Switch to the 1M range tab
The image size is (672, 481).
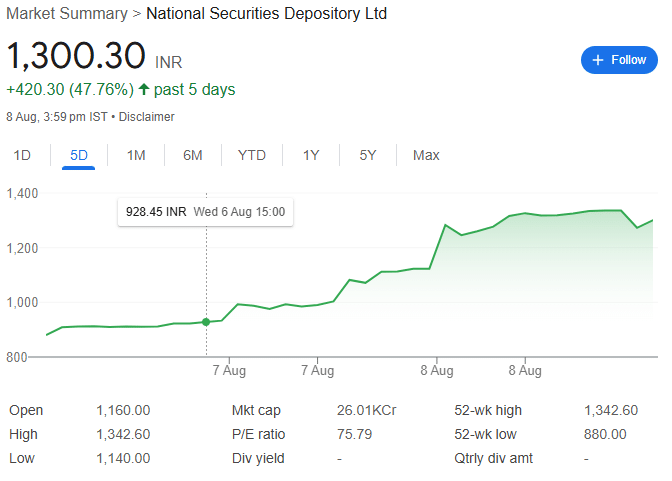tap(136, 155)
